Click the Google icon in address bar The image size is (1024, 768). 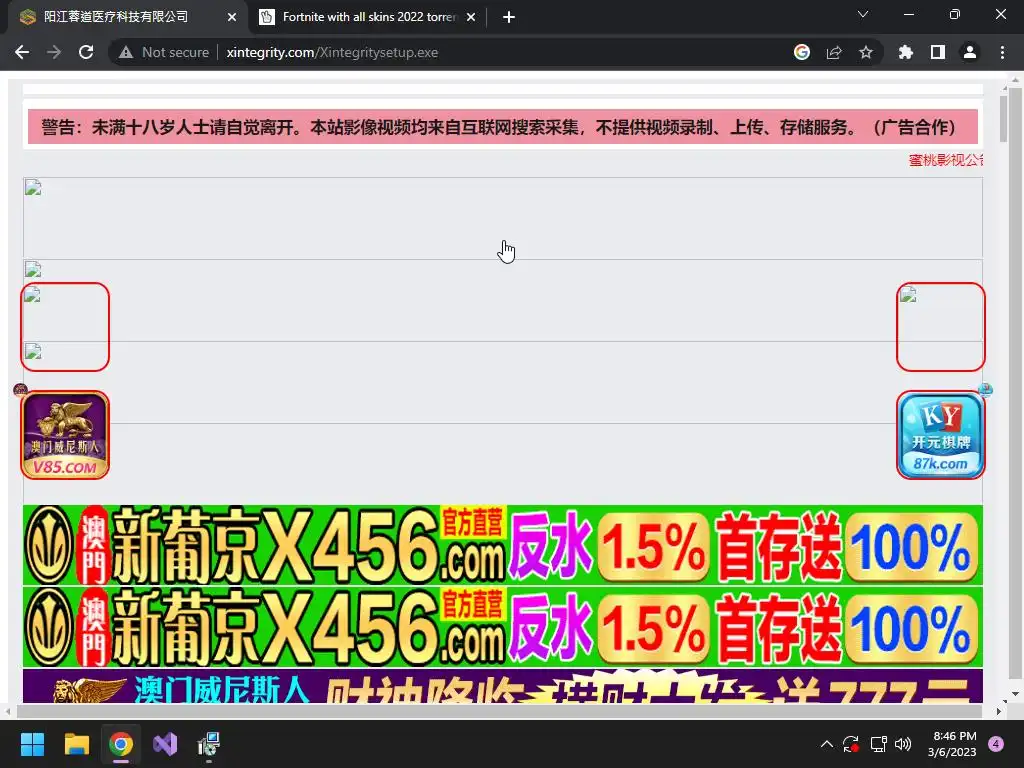[802, 52]
